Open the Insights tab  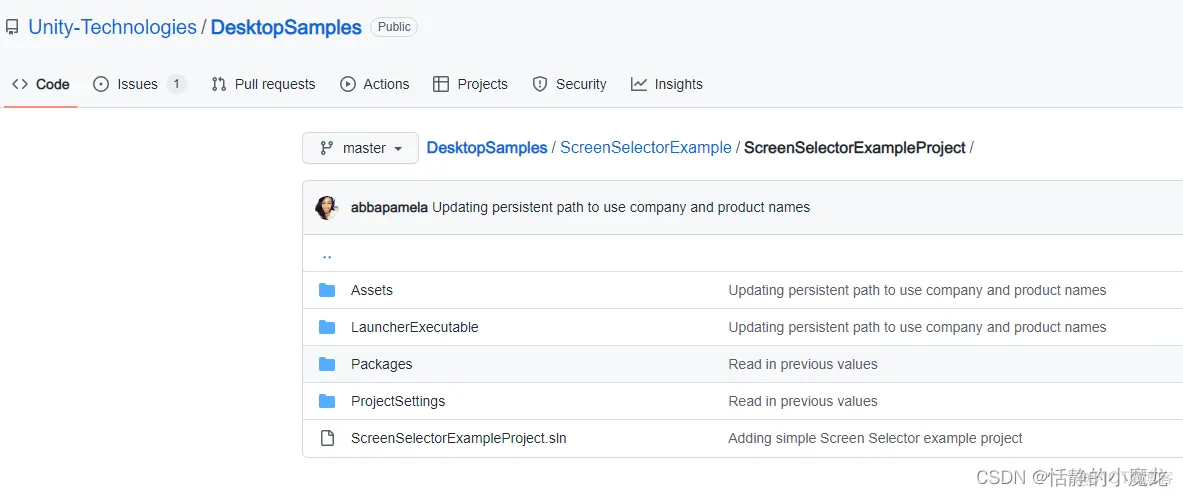666,85
